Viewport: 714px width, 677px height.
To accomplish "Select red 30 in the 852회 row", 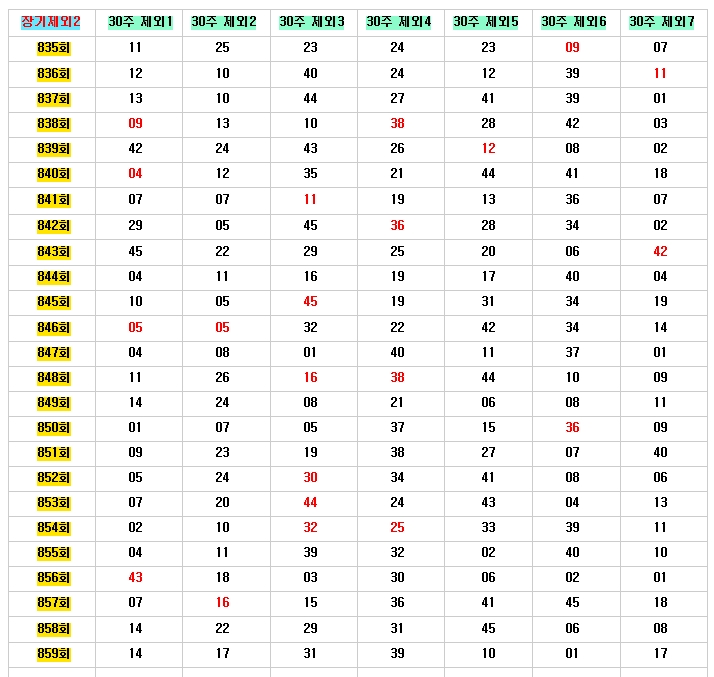I will (x=310, y=478).
